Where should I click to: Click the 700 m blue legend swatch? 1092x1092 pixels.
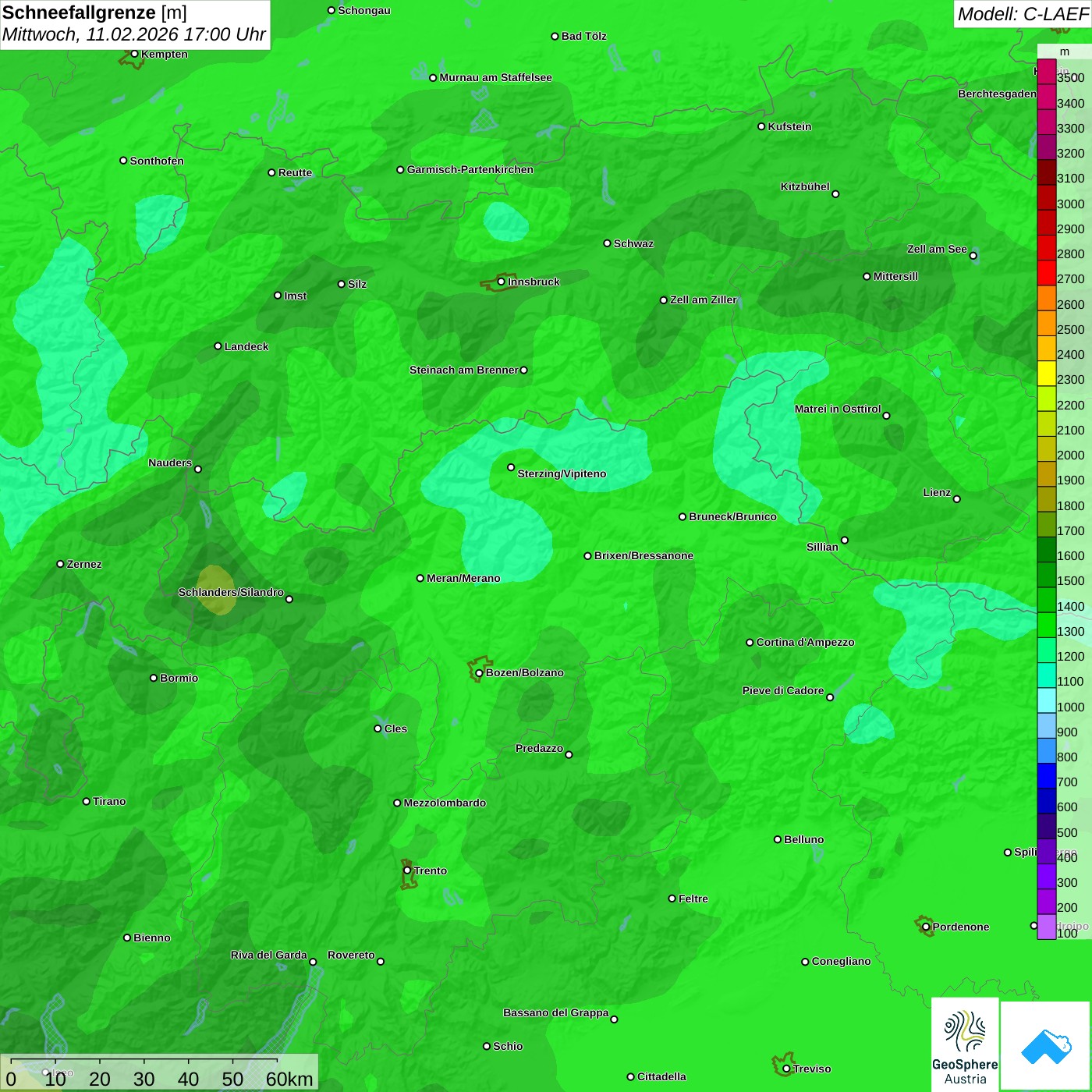1046,776
